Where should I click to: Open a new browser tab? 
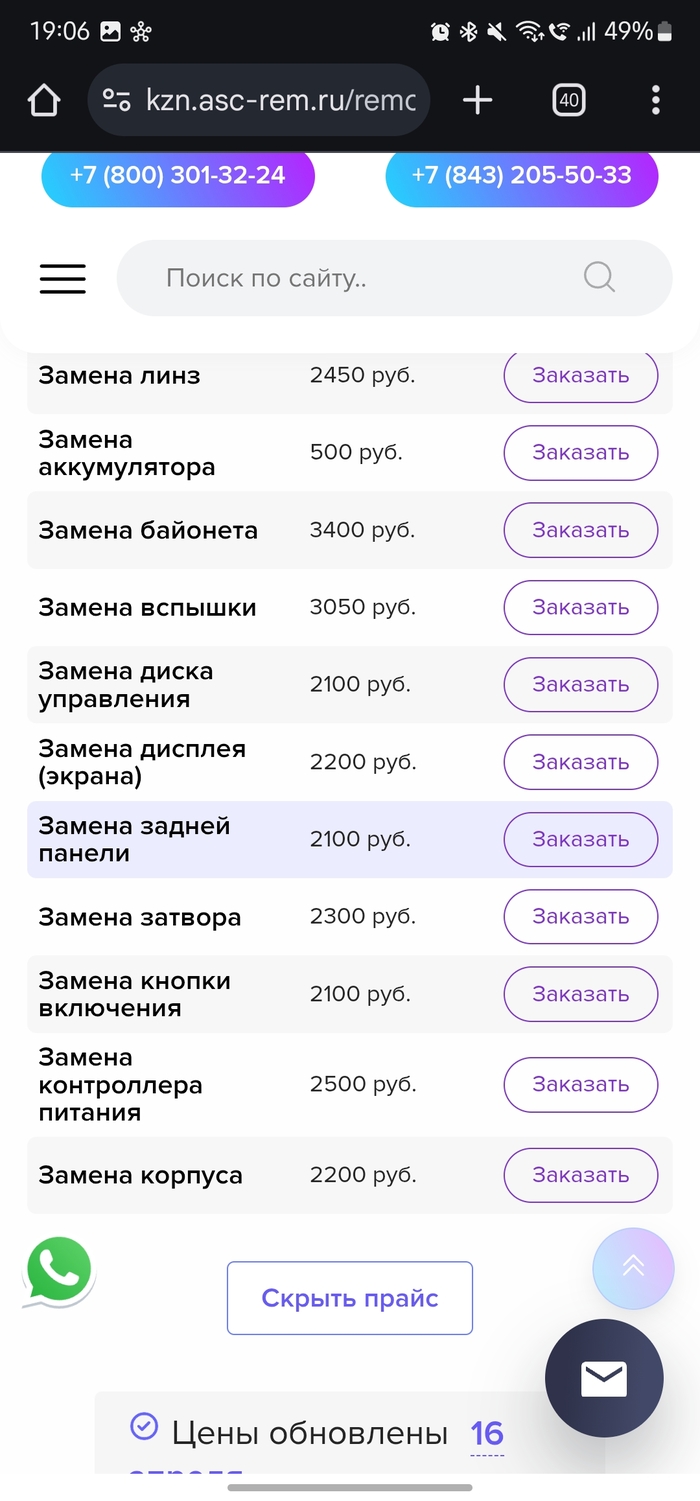click(x=478, y=100)
